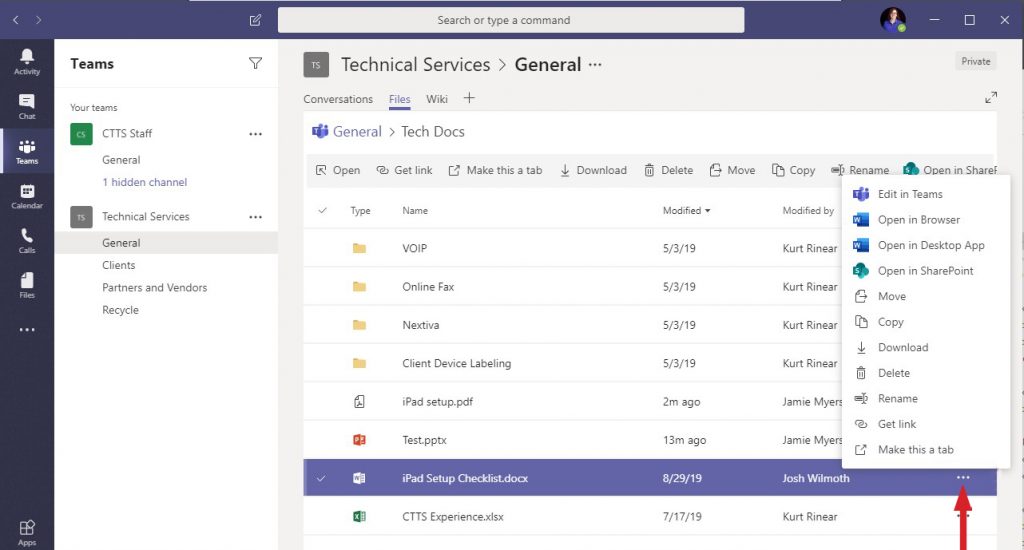1024x550 pixels.
Task: Click Copy in the files toolbar
Action: click(x=793, y=170)
